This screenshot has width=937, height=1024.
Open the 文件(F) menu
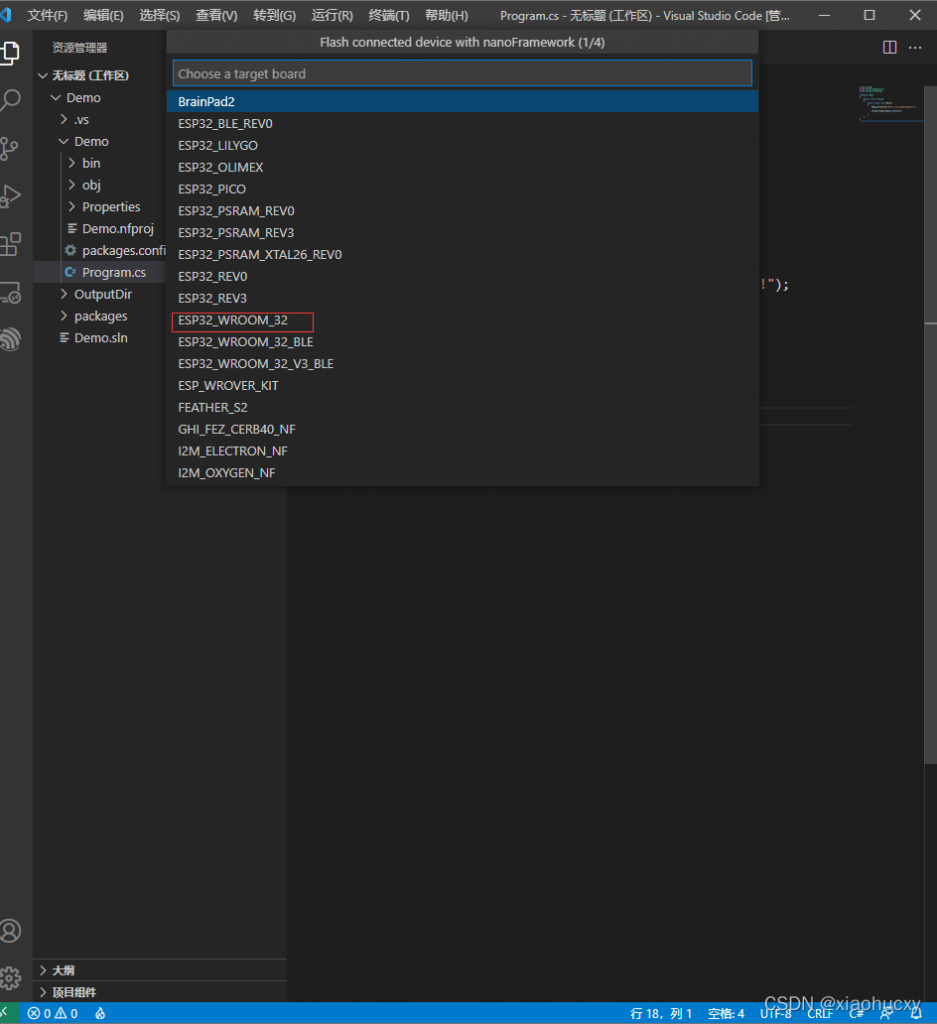click(x=48, y=15)
